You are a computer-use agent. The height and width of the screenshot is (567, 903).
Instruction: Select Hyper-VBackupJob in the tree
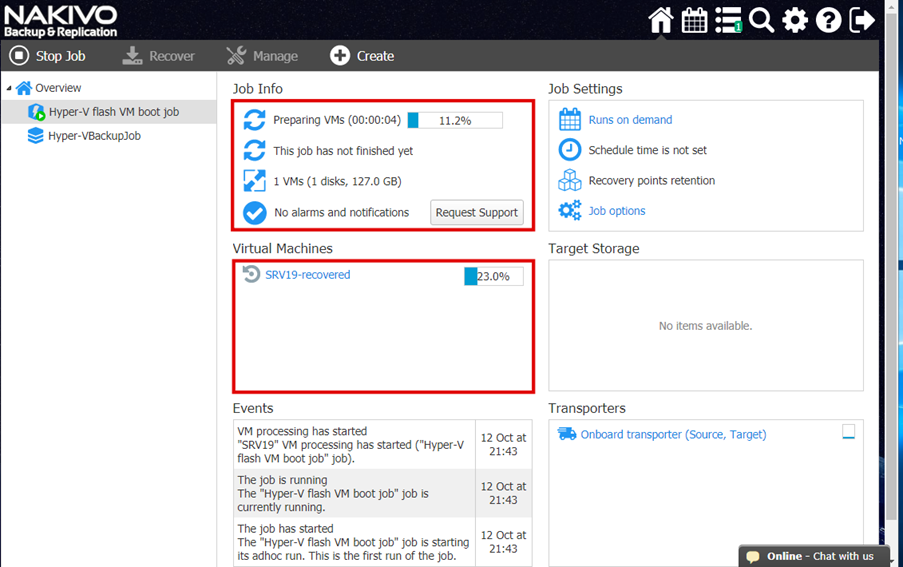coord(94,136)
